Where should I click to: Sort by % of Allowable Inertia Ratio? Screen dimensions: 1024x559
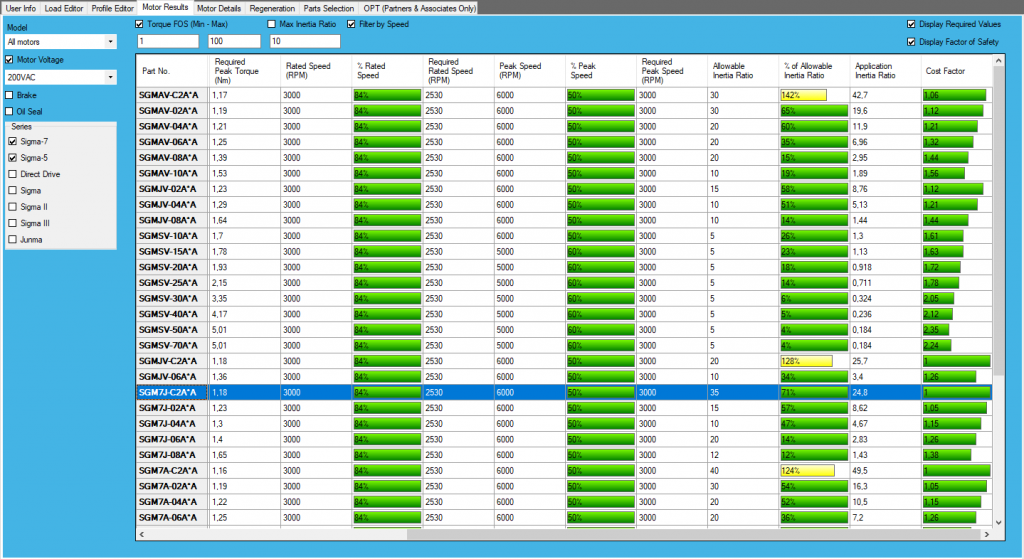tap(814, 71)
